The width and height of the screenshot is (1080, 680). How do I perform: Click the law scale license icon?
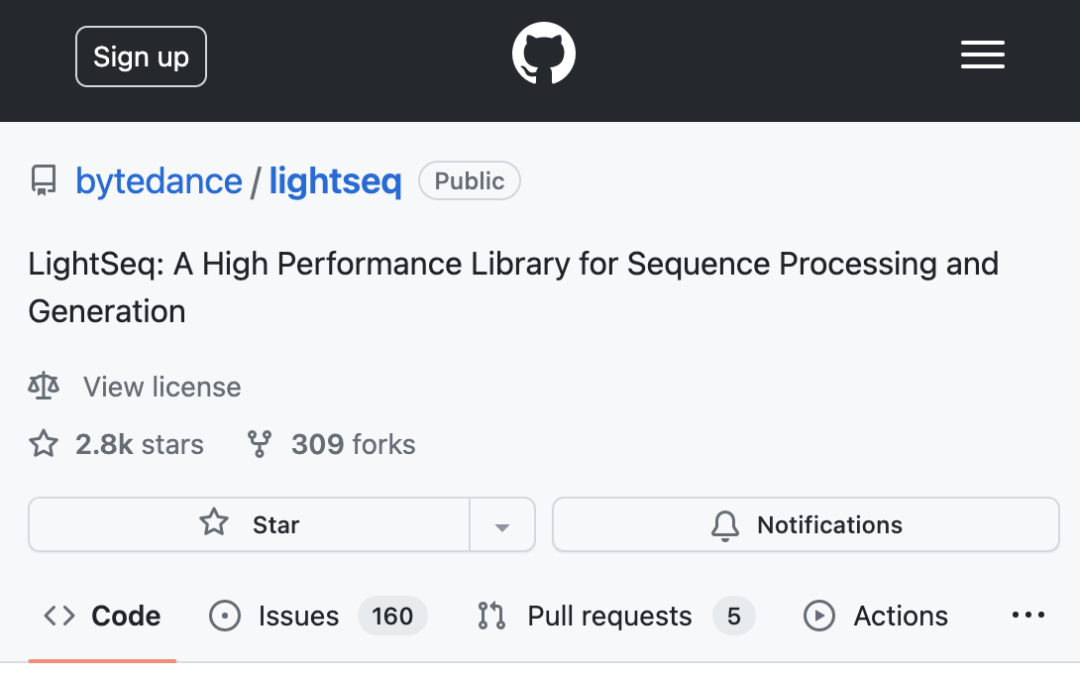[x=44, y=386]
